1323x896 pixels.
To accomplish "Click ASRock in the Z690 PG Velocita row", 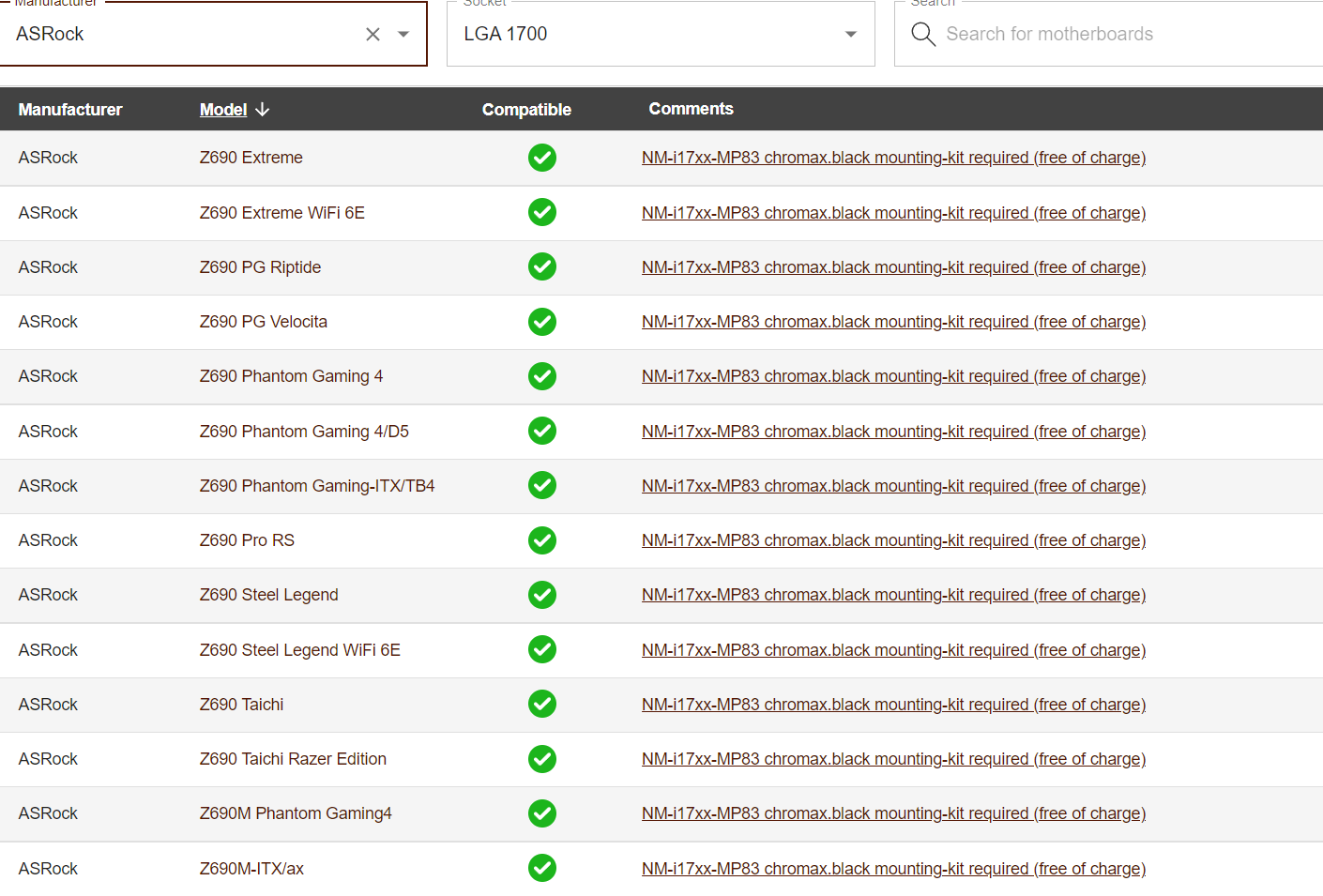I will [x=48, y=322].
